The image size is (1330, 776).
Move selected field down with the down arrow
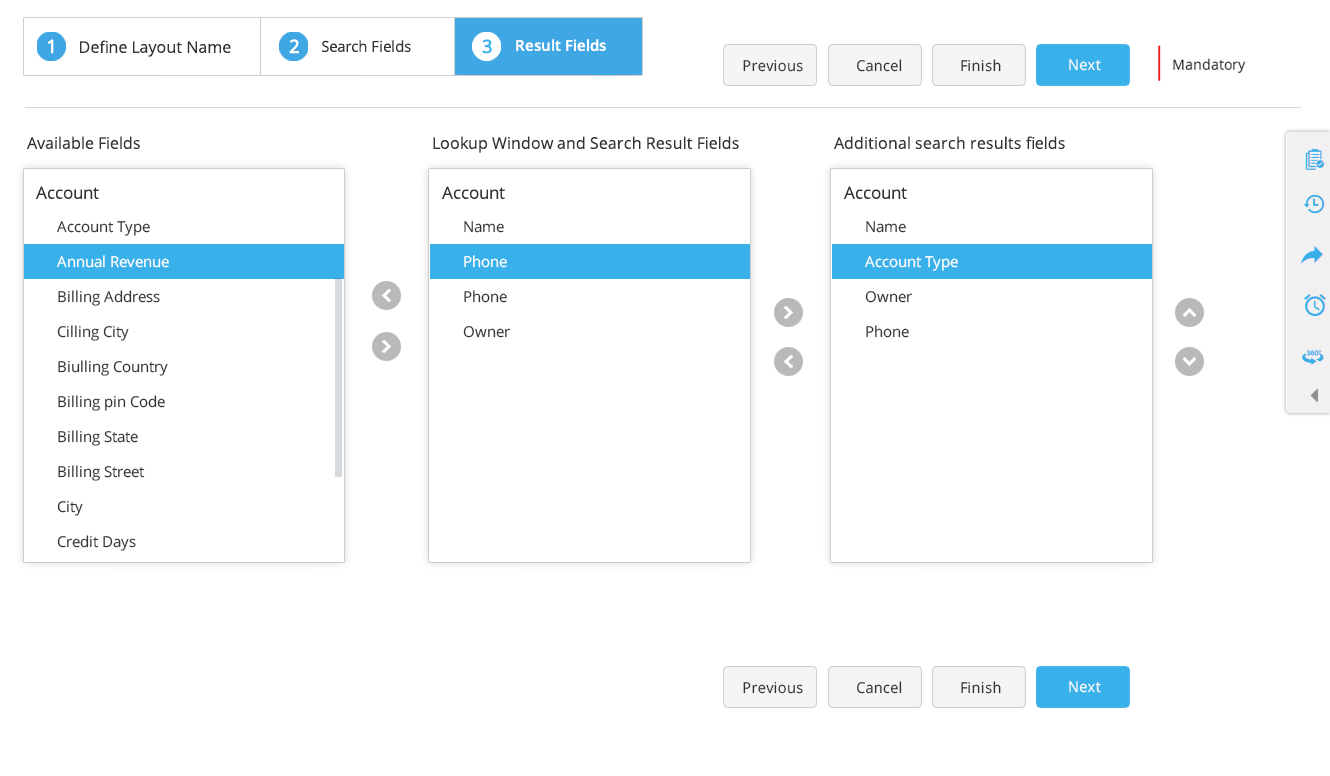pyautogui.click(x=1189, y=361)
